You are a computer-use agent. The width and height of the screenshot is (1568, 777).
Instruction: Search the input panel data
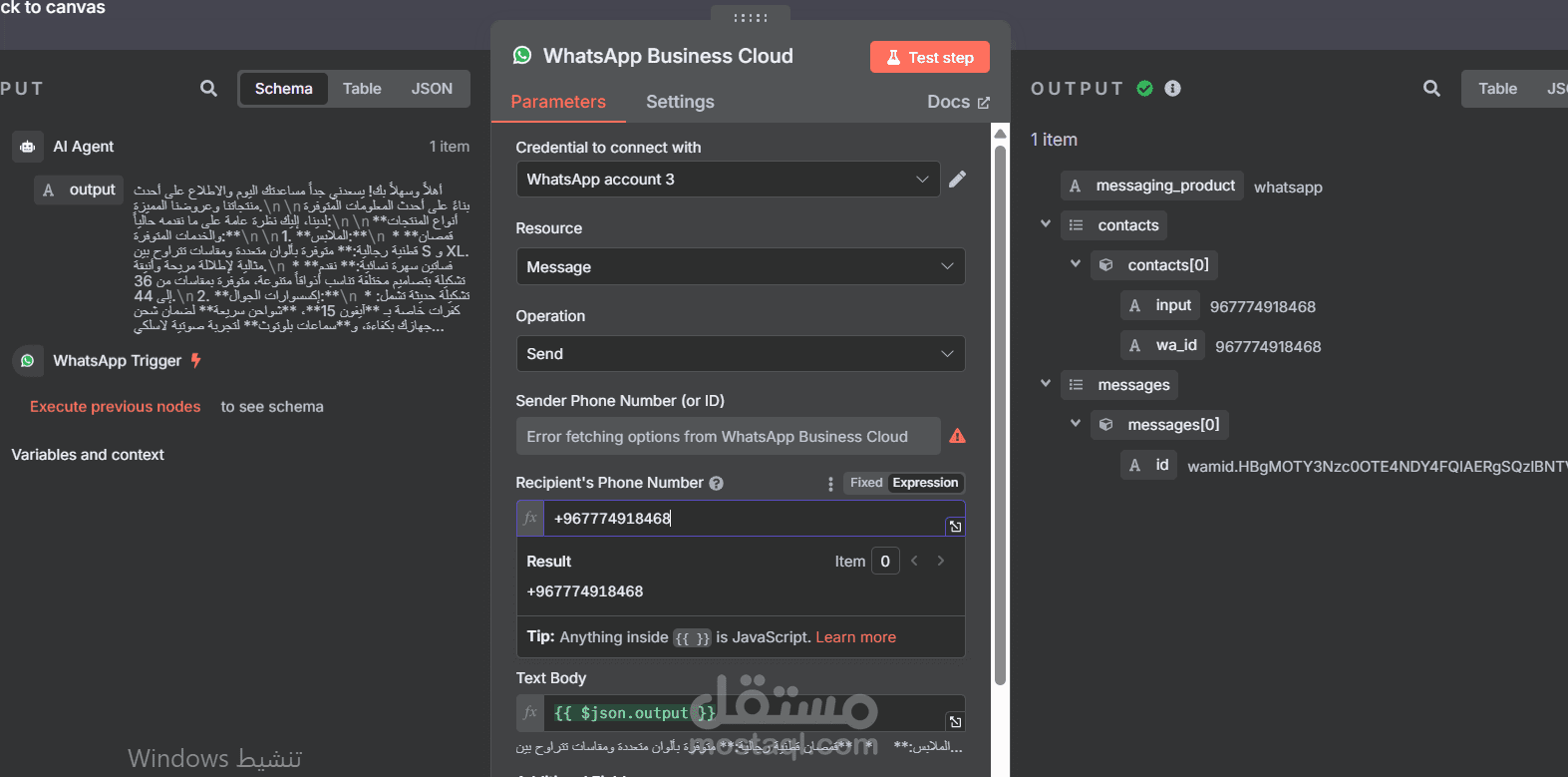click(x=208, y=88)
